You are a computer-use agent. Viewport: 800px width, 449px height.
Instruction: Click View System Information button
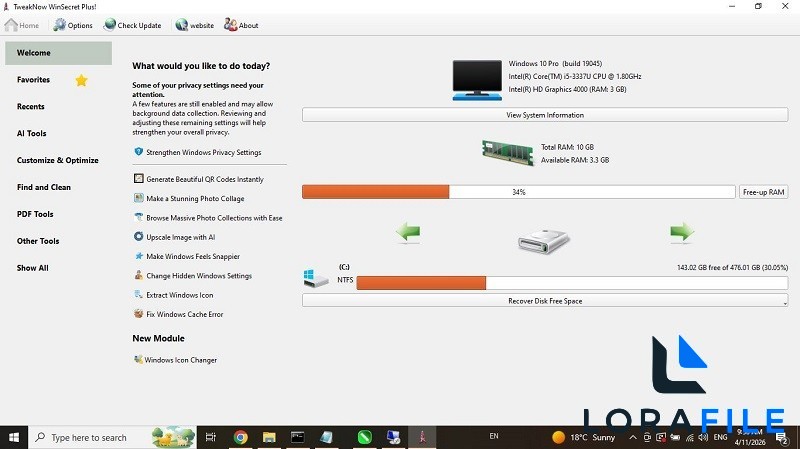point(545,115)
